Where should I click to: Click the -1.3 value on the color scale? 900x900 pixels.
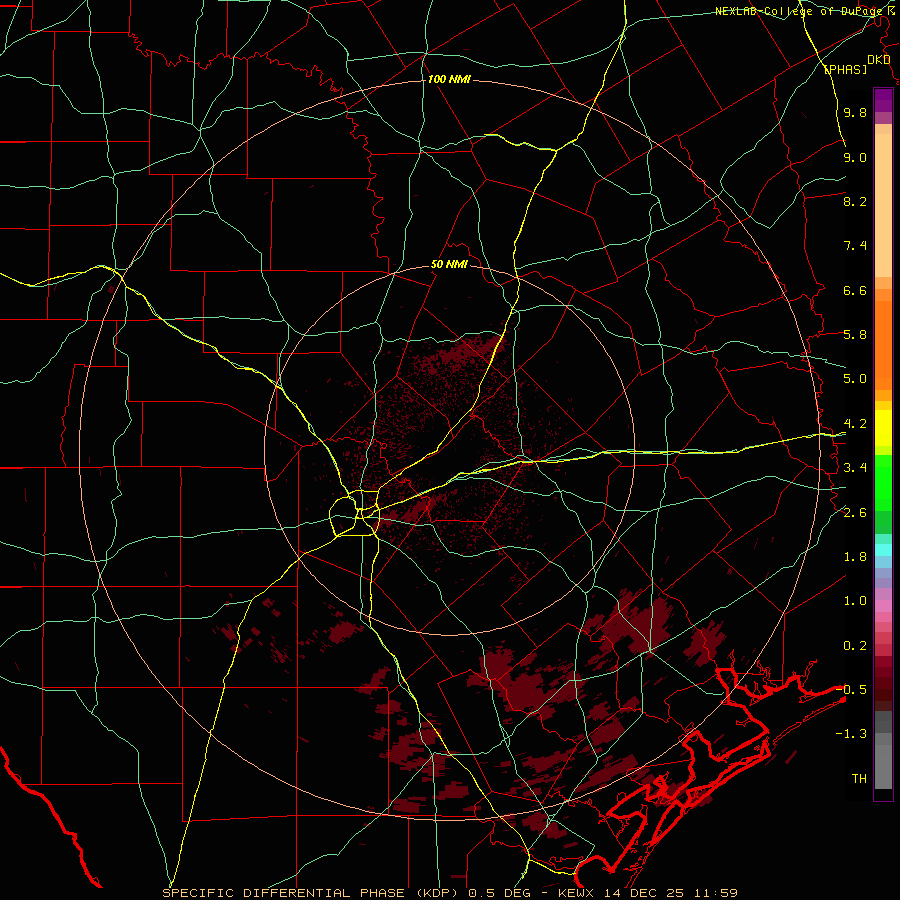(851, 734)
